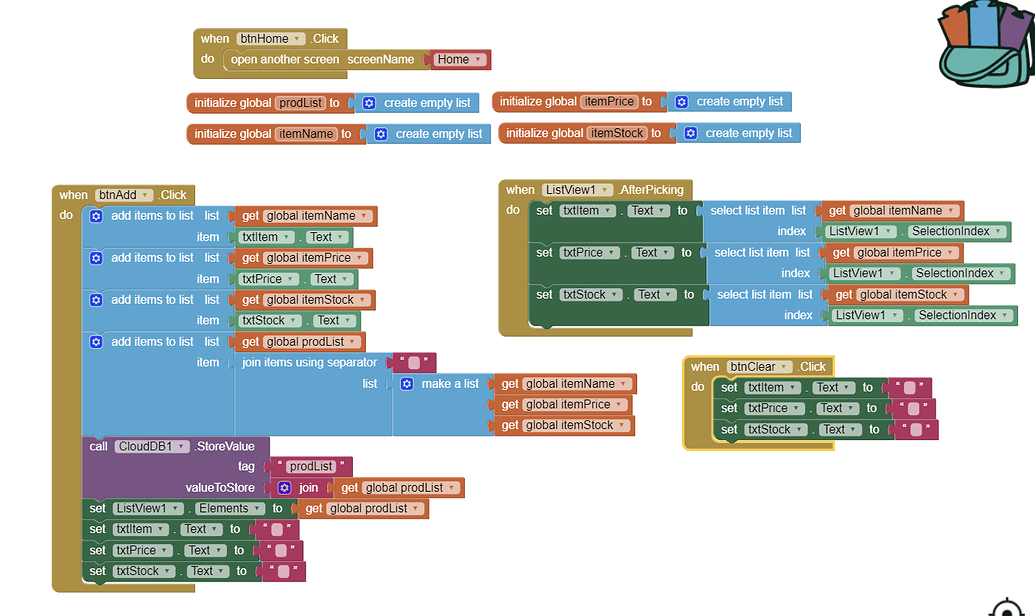Screen dimensions: 1035x616
Task: Click the gear on the first add items to list block
Action: [95, 215]
